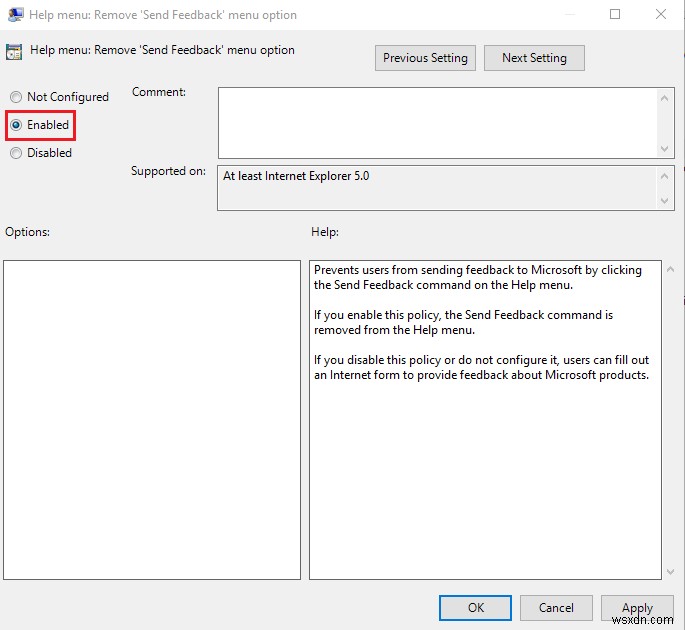This screenshot has height=630, width=685.
Task: Click the 'Comment:' label
Action: (159, 92)
